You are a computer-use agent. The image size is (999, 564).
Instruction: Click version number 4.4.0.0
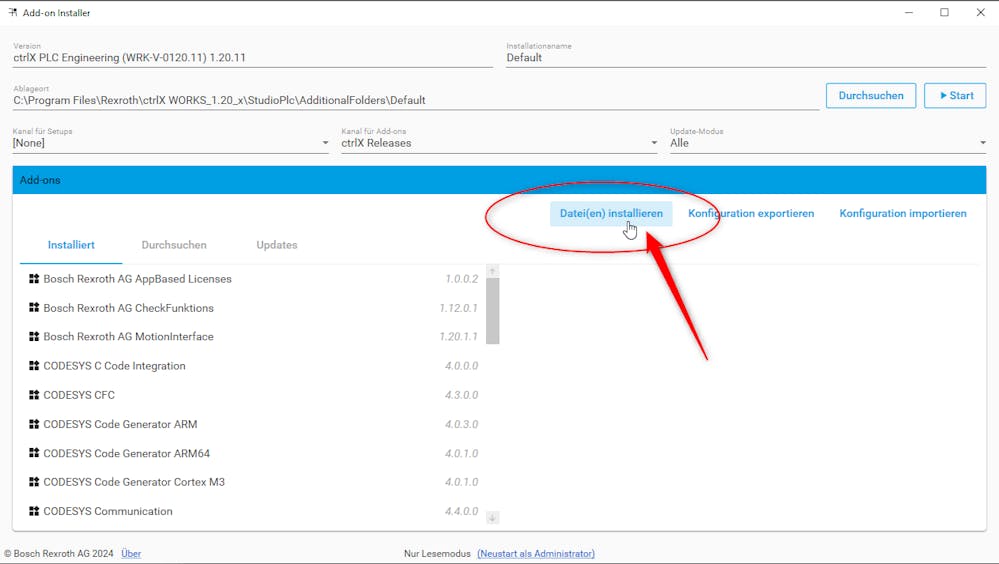click(x=462, y=511)
